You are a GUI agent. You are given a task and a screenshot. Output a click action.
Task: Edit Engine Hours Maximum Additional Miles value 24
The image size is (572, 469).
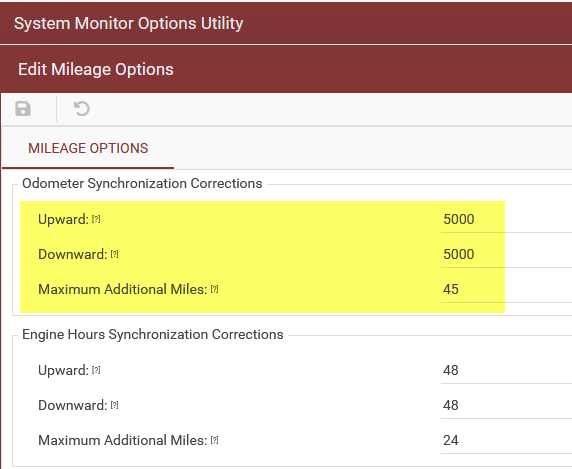[x=506, y=441]
